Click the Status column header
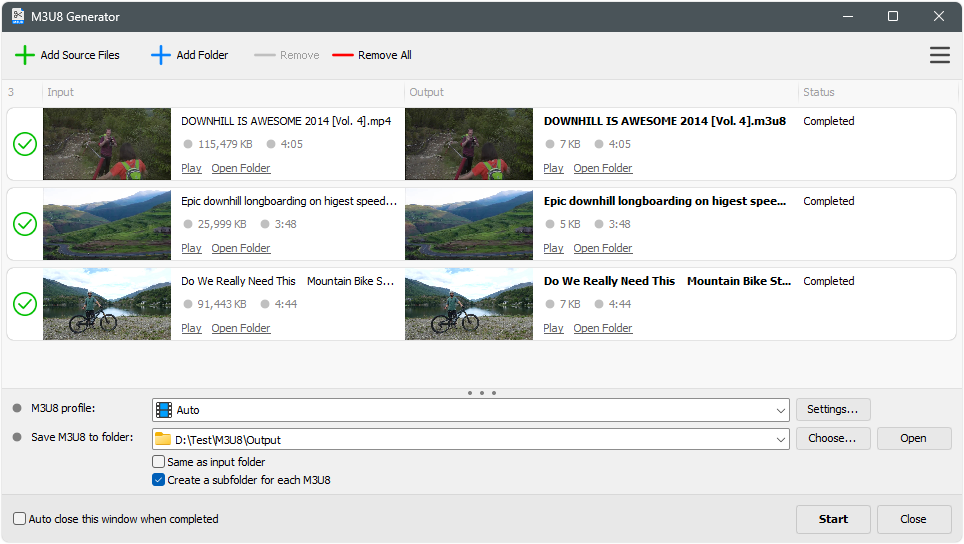The image size is (964, 544). (818, 92)
